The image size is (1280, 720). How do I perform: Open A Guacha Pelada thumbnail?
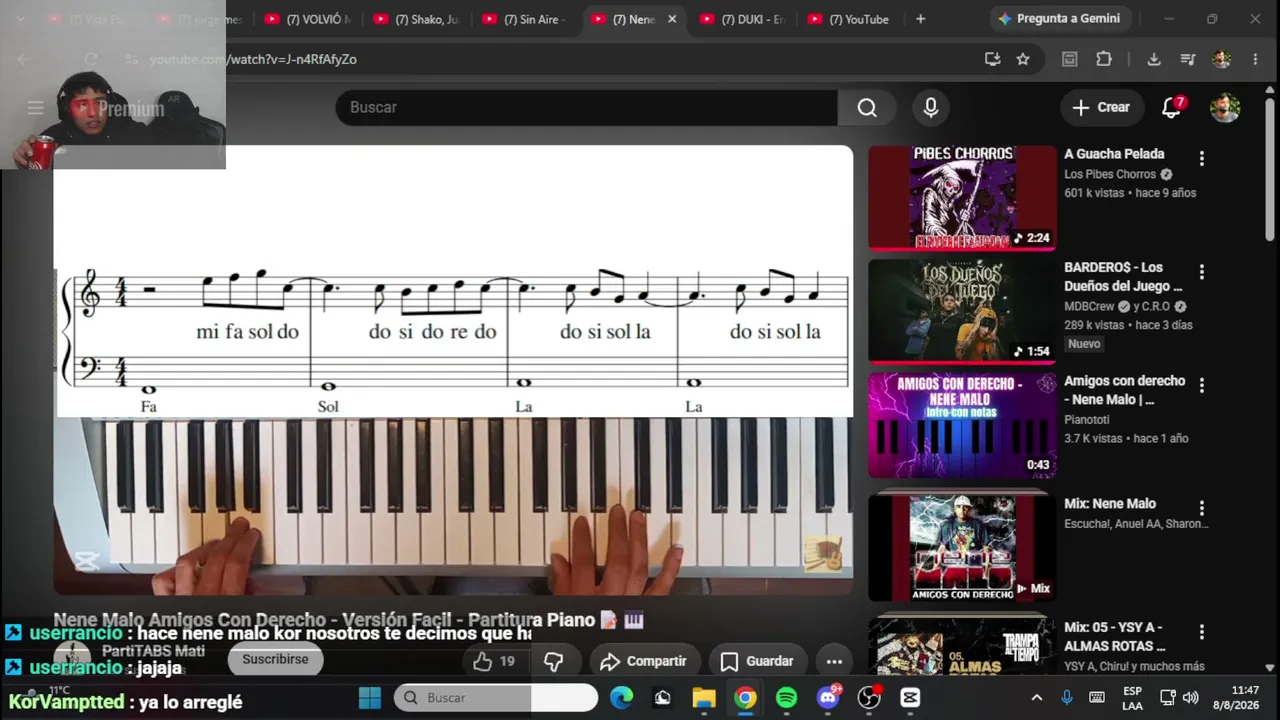pos(962,198)
